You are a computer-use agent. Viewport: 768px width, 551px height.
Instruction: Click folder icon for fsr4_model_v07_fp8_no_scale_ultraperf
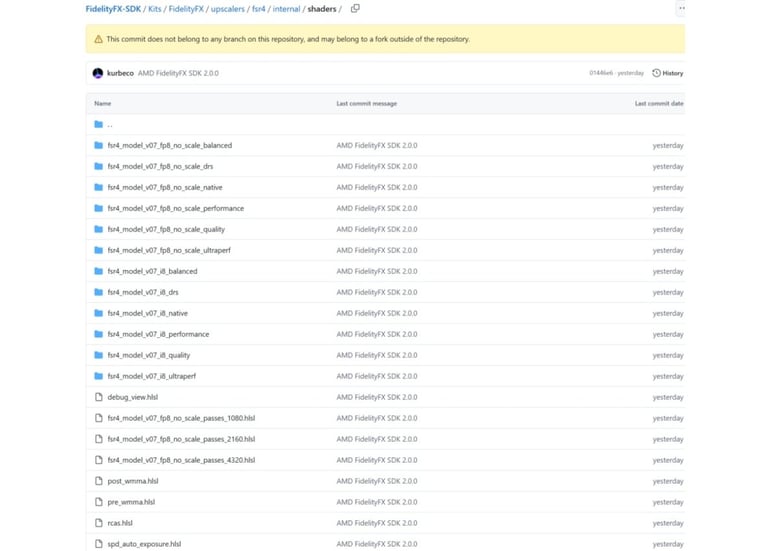(x=98, y=250)
